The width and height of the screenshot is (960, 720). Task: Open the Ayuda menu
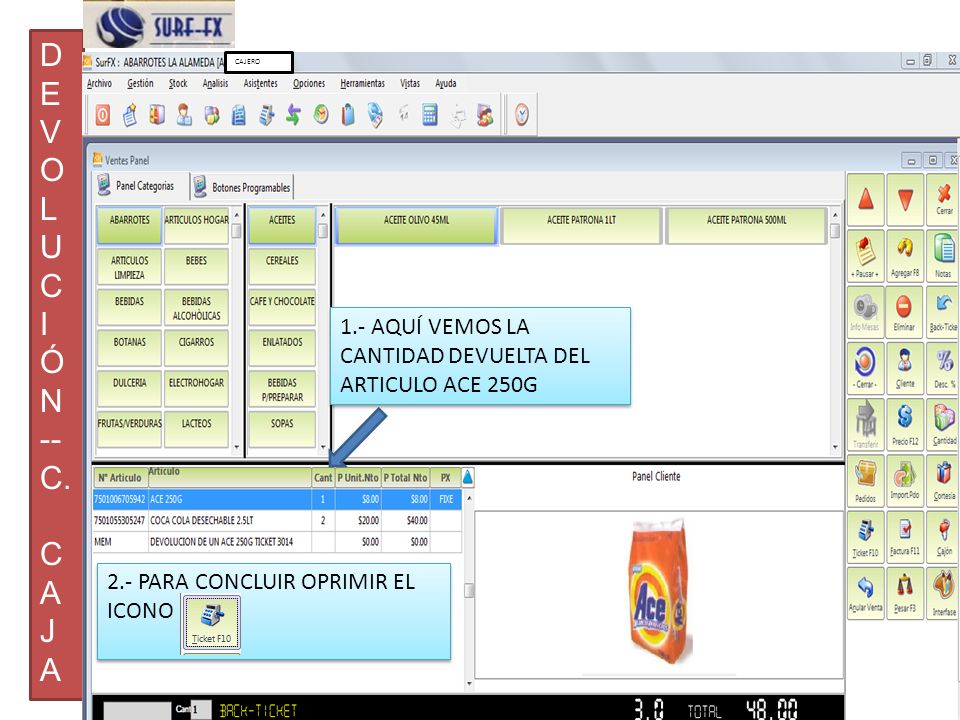(x=446, y=83)
